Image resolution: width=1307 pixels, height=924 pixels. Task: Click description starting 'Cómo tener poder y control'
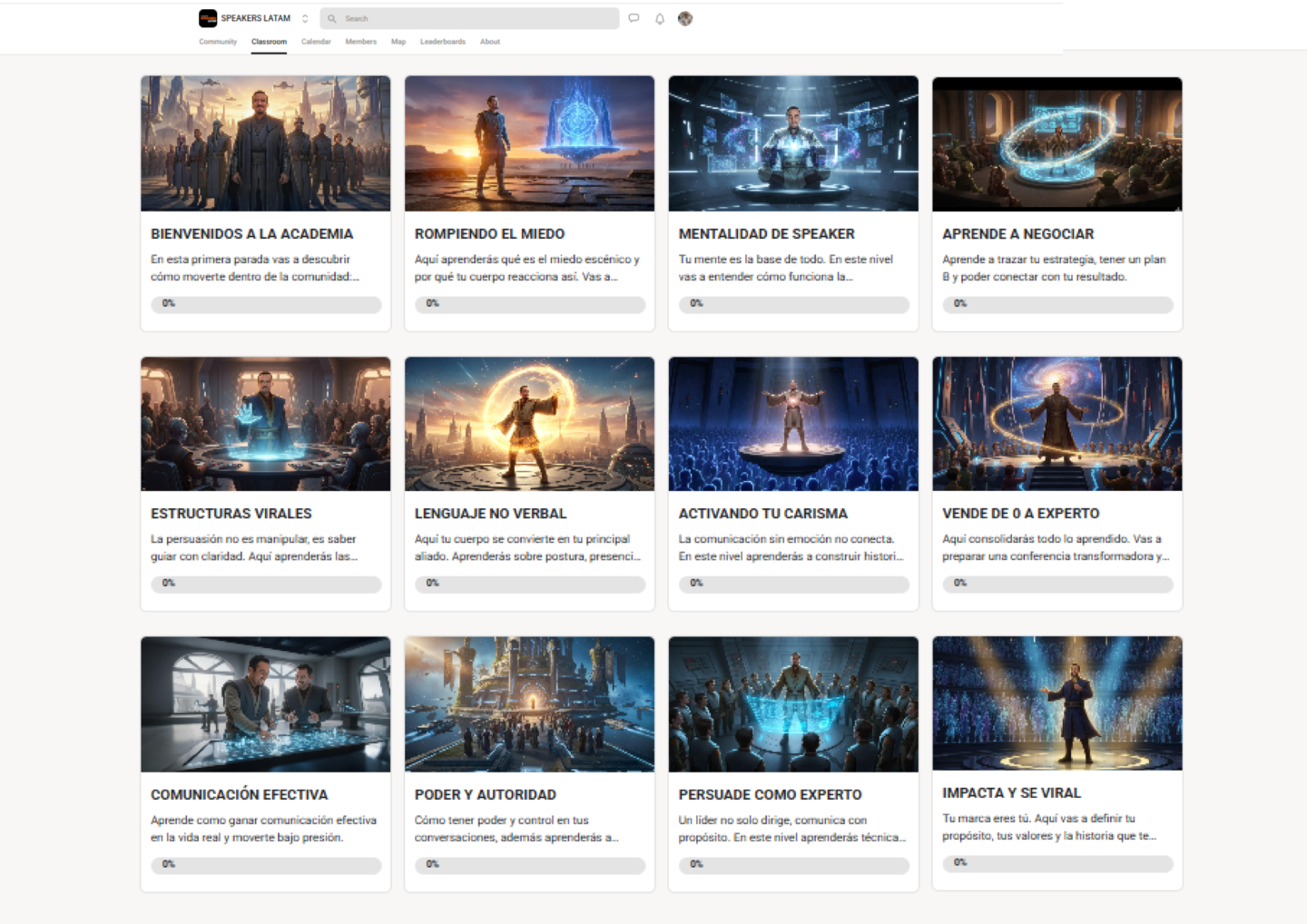click(516, 829)
